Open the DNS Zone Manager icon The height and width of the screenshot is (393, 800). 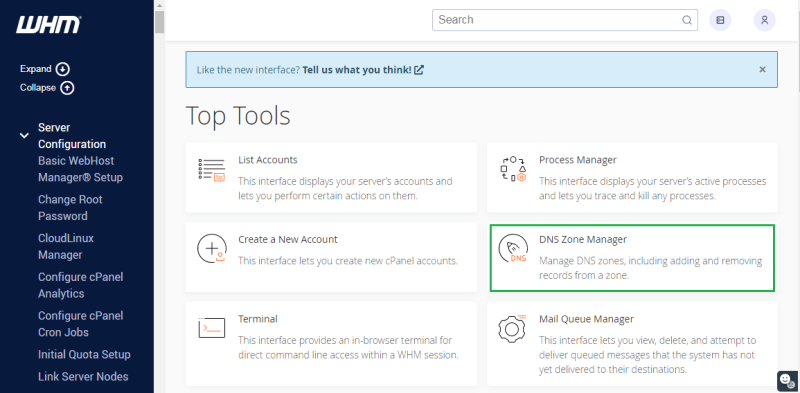point(513,249)
